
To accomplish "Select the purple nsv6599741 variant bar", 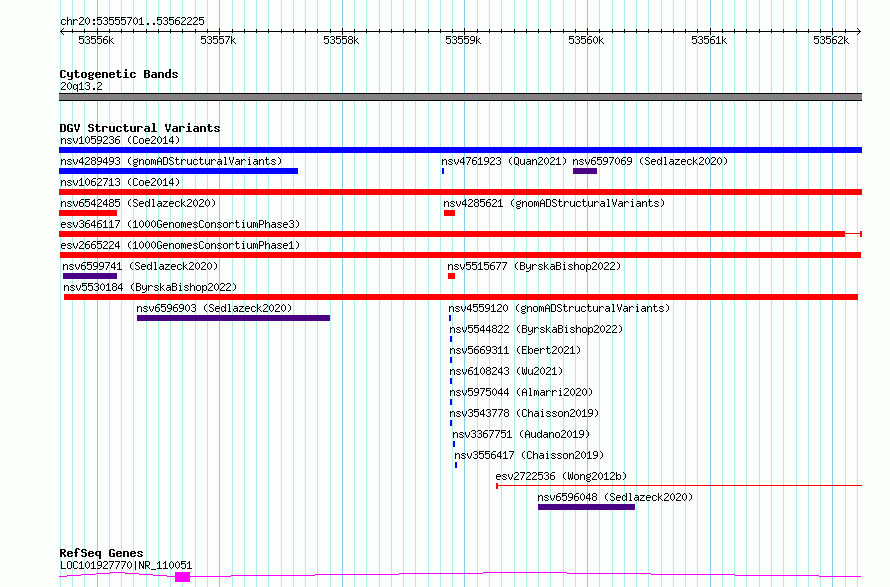I will pos(90,276).
